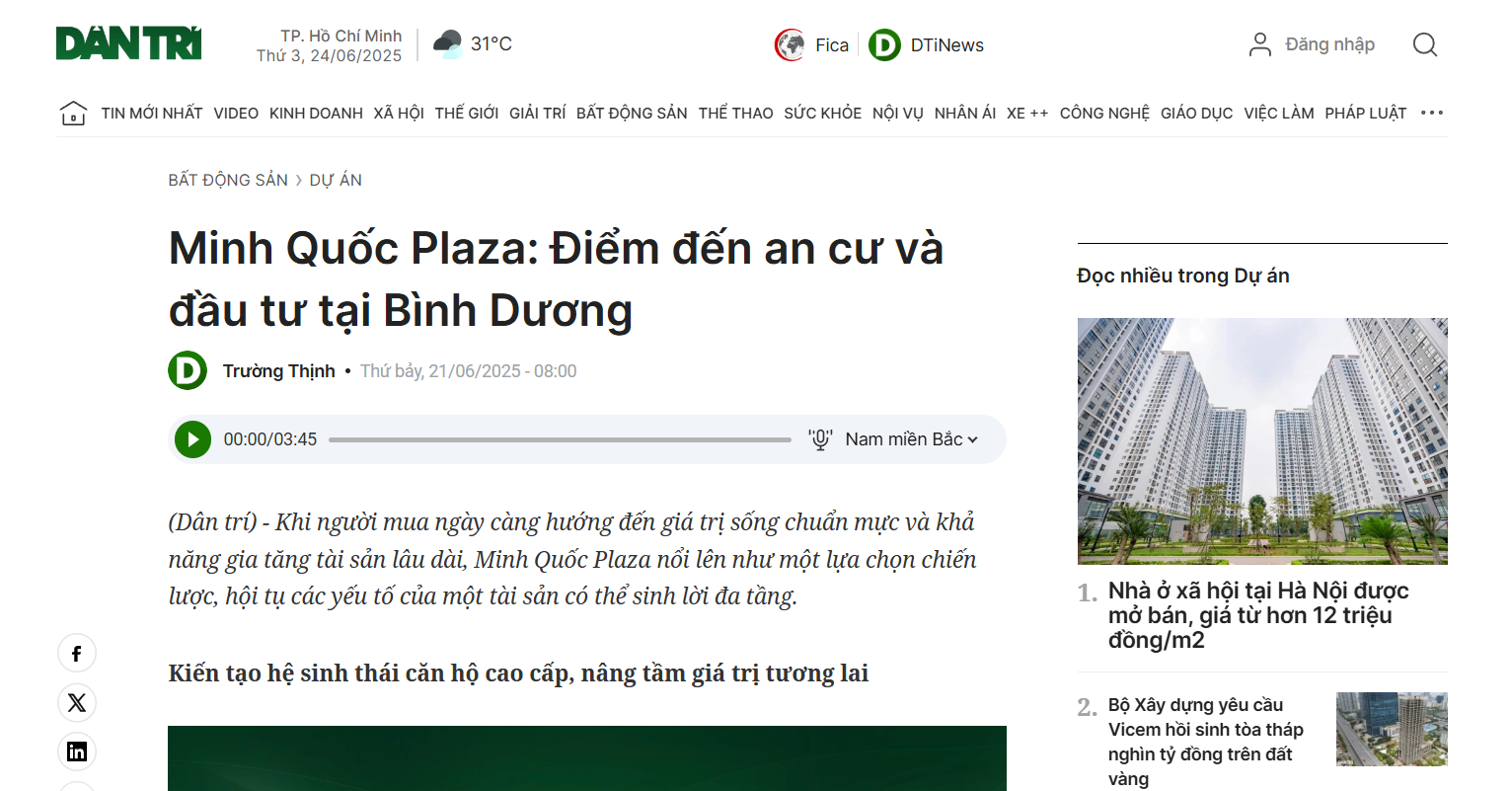Open the Fica globe icon
This screenshot has width=1512, height=791.
(x=790, y=45)
